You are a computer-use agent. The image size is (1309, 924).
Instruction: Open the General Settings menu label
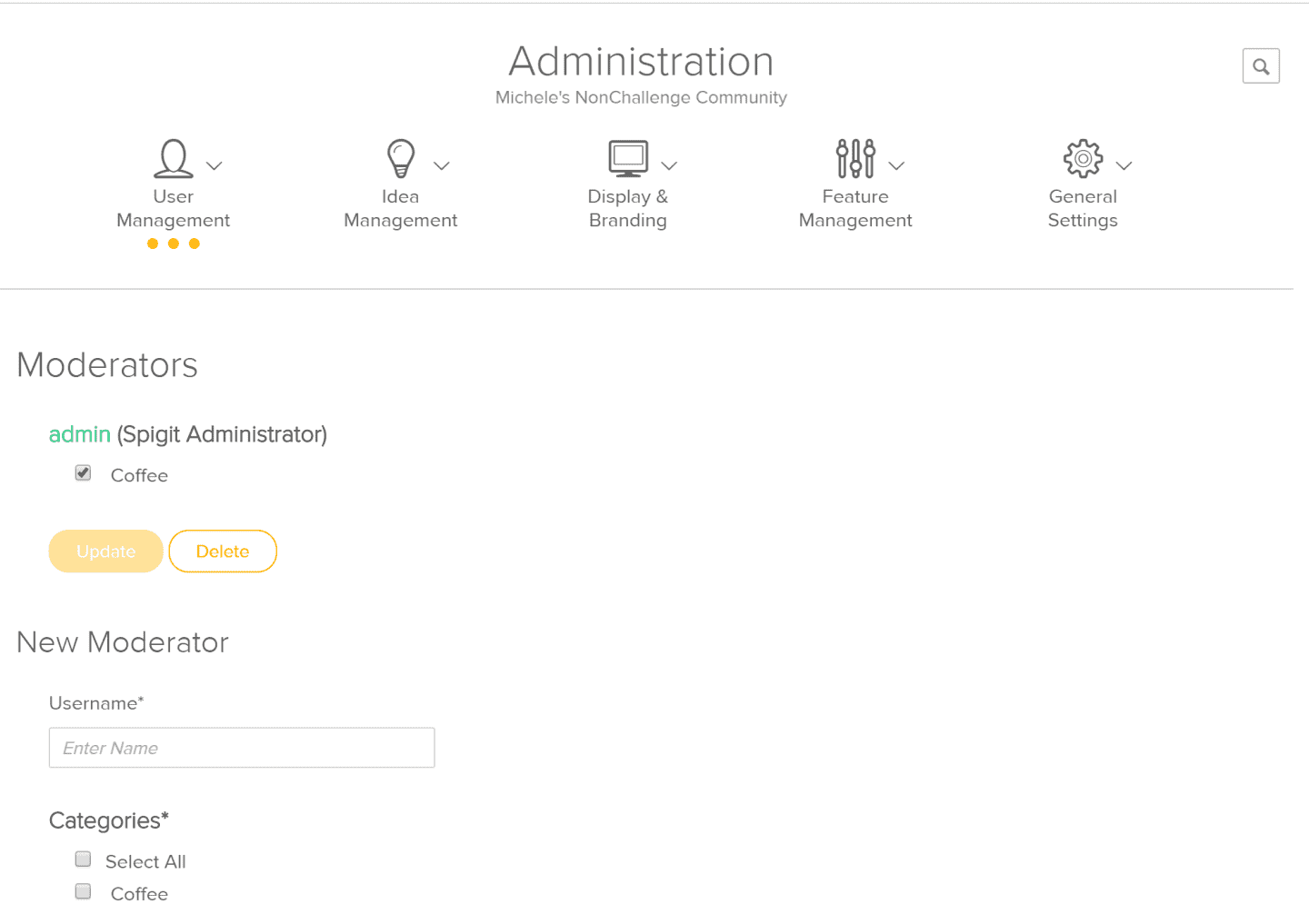[x=1083, y=208]
